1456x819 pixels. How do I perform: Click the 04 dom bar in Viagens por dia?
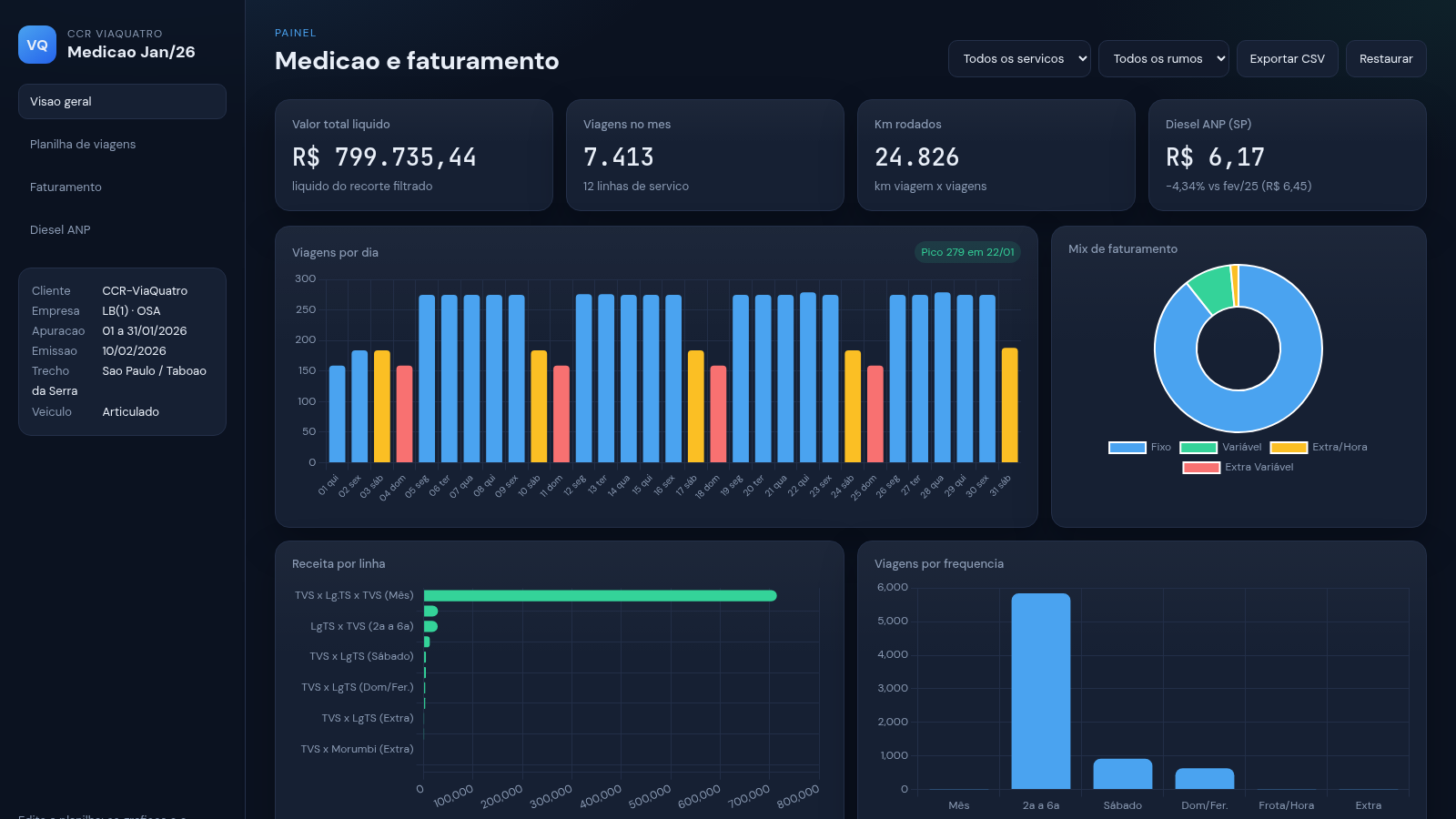tap(404, 414)
